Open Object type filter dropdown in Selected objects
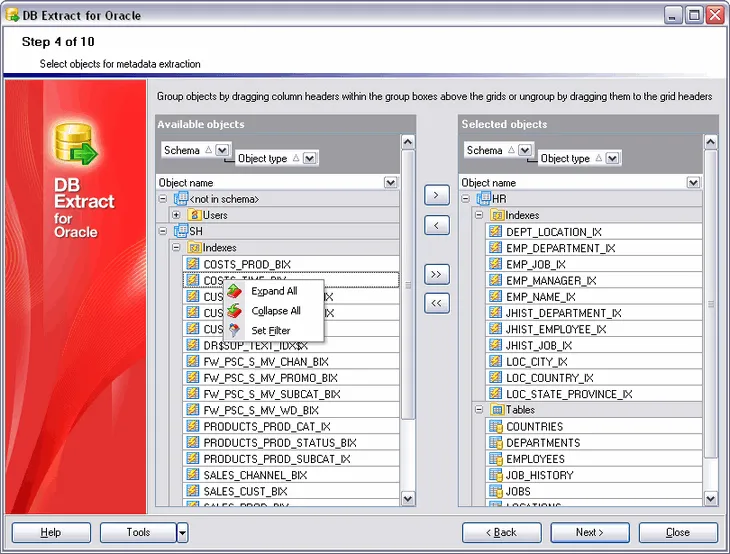This screenshot has height=554, width=730. [612, 158]
